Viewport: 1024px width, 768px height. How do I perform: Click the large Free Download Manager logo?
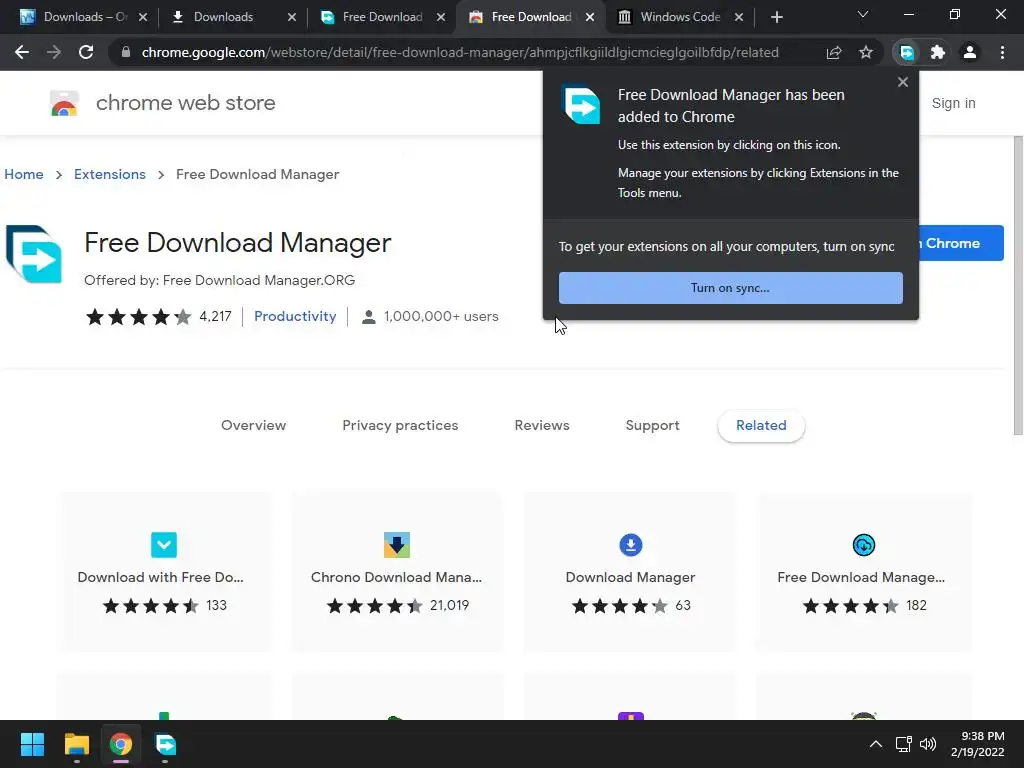click(33, 254)
